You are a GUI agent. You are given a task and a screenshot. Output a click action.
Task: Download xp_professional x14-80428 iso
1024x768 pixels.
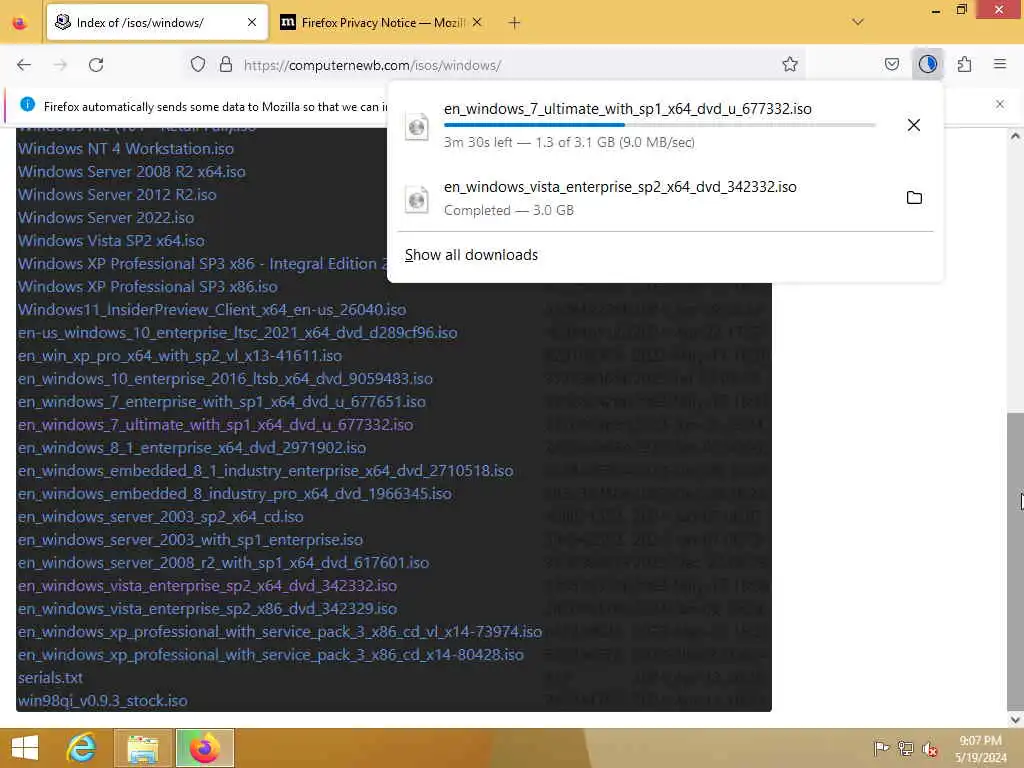pyautogui.click(x=270, y=655)
